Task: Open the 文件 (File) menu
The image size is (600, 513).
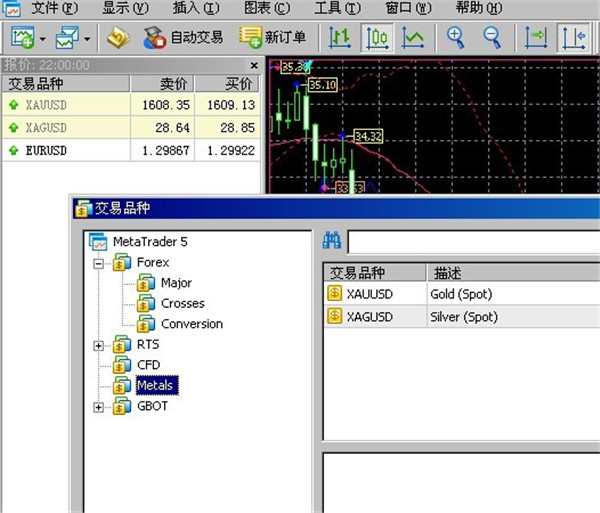Action: click(x=55, y=8)
